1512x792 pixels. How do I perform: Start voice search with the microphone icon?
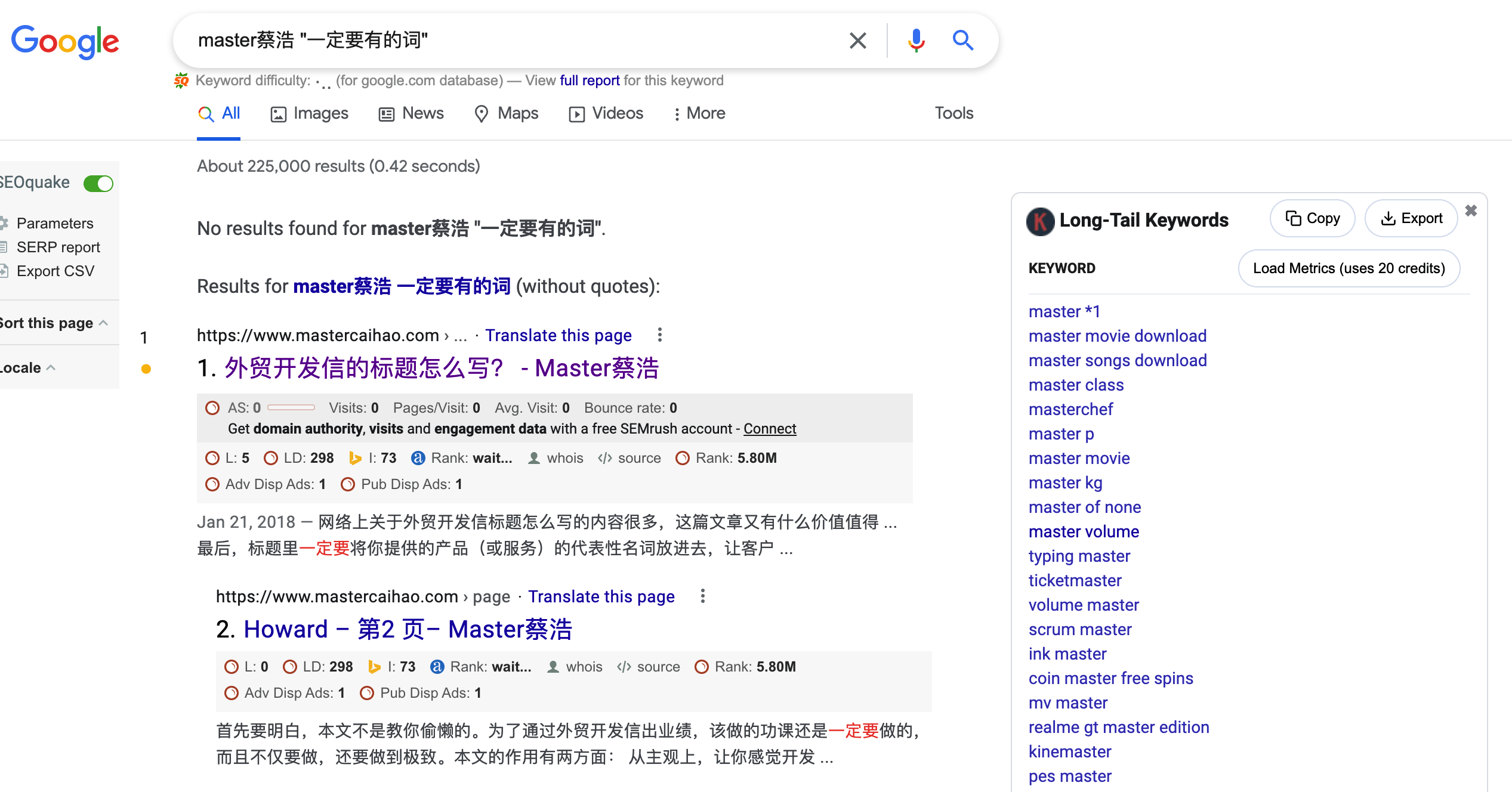click(916, 41)
